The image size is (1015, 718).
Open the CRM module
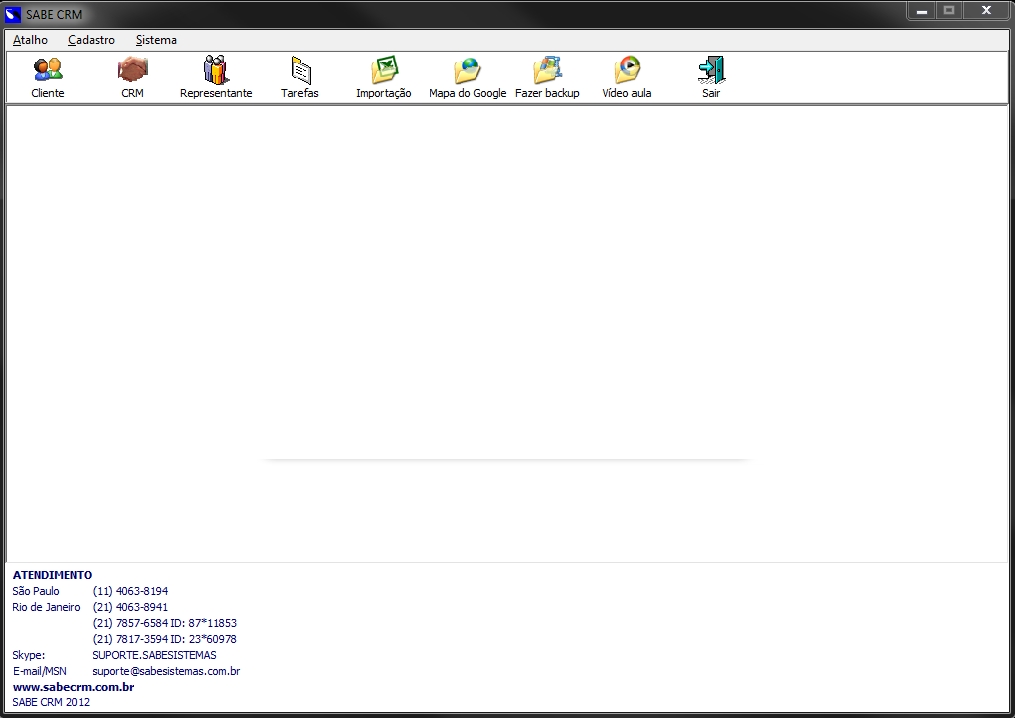point(132,75)
